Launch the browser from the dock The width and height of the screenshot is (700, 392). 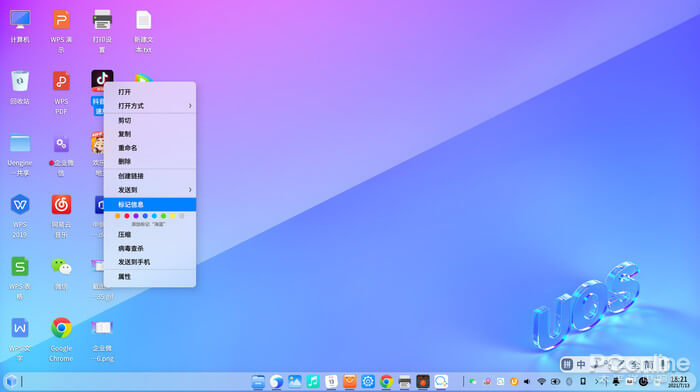point(276,382)
